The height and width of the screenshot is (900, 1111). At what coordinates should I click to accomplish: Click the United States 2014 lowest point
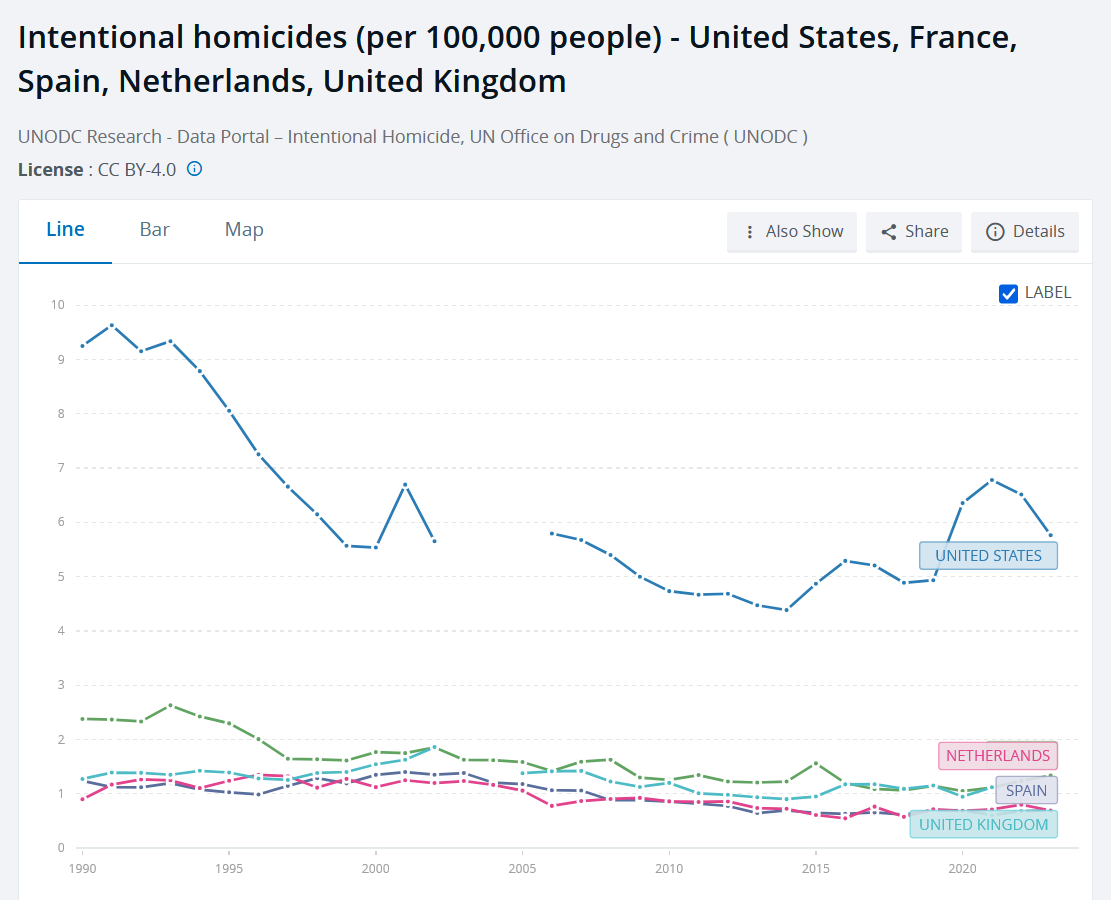pyautogui.click(x=786, y=610)
